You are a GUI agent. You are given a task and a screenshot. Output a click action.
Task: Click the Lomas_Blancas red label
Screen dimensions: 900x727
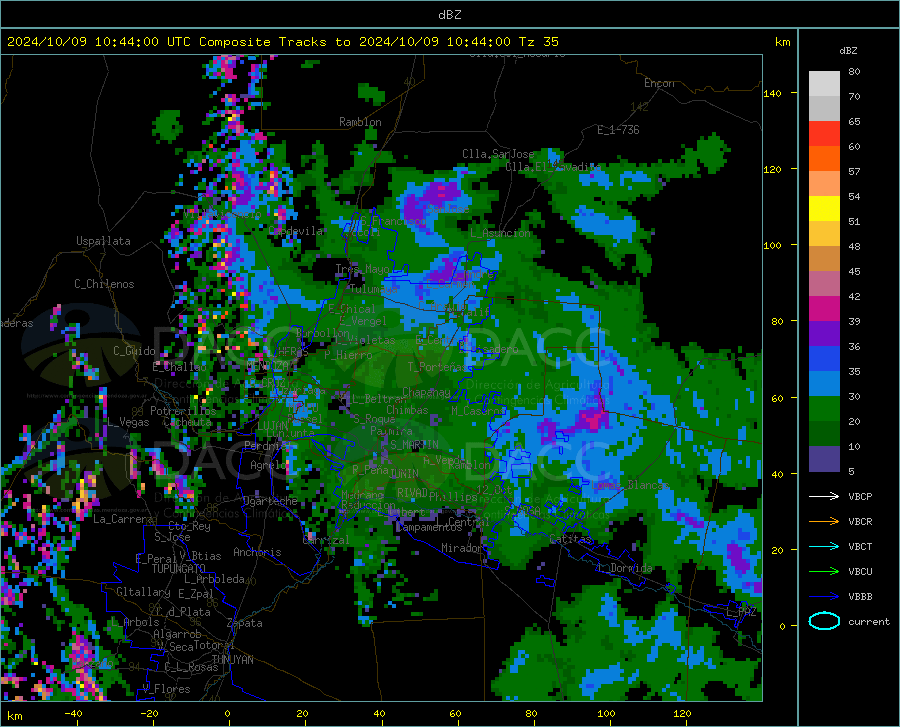[x=630, y=485]
